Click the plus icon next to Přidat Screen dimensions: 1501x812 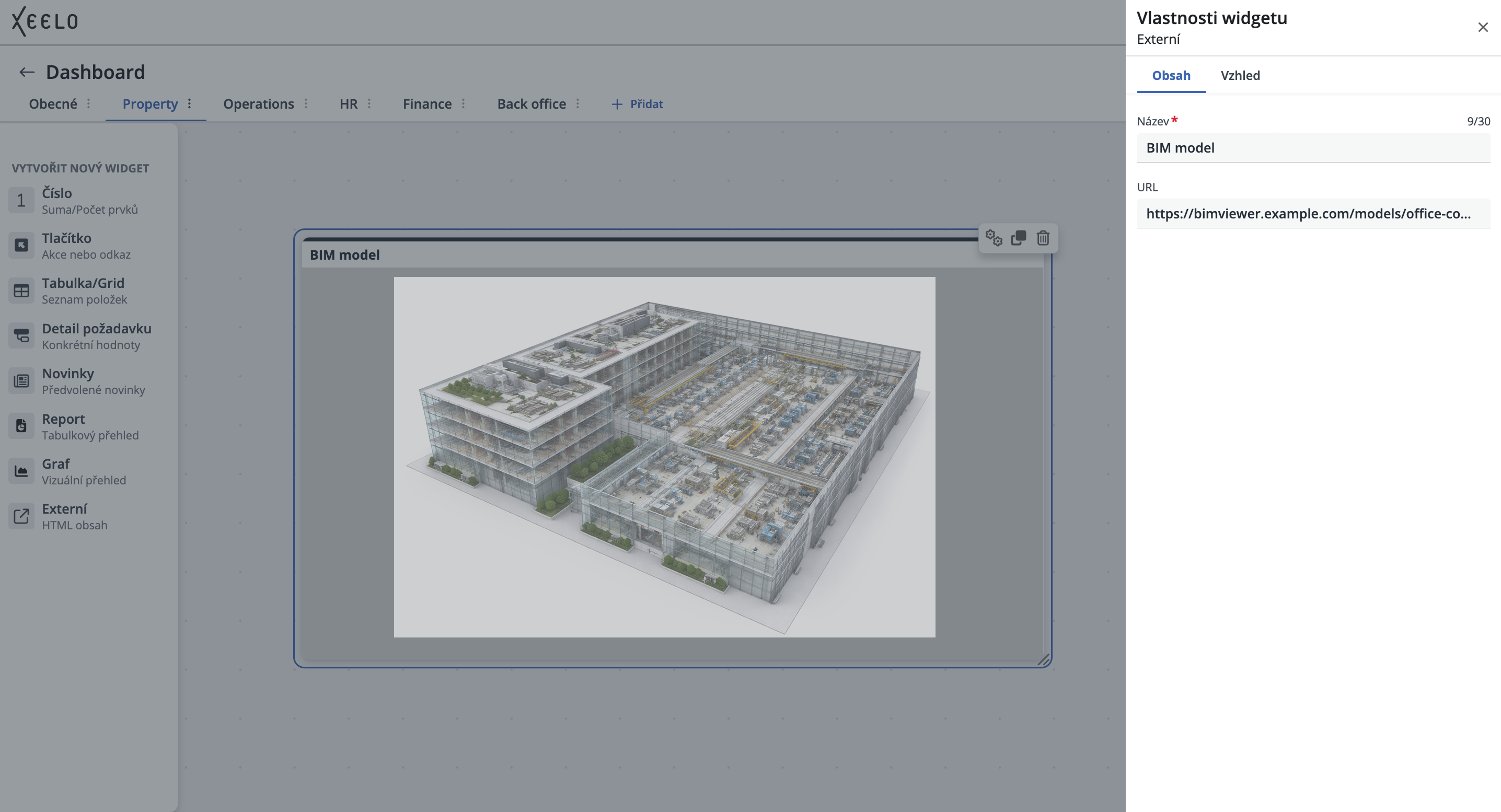617,105
